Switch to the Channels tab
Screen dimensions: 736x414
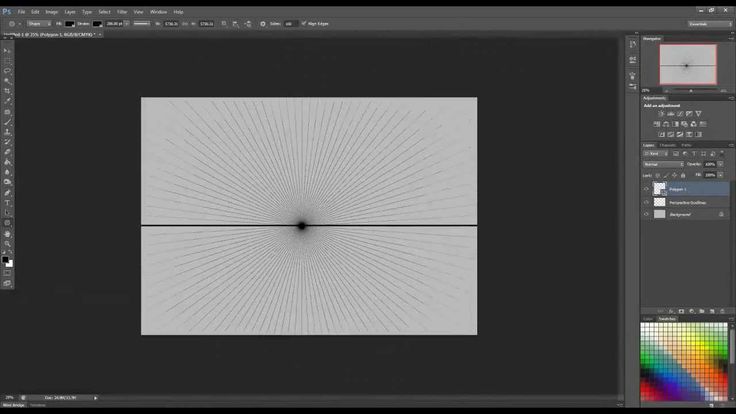(x=667, y=145)
